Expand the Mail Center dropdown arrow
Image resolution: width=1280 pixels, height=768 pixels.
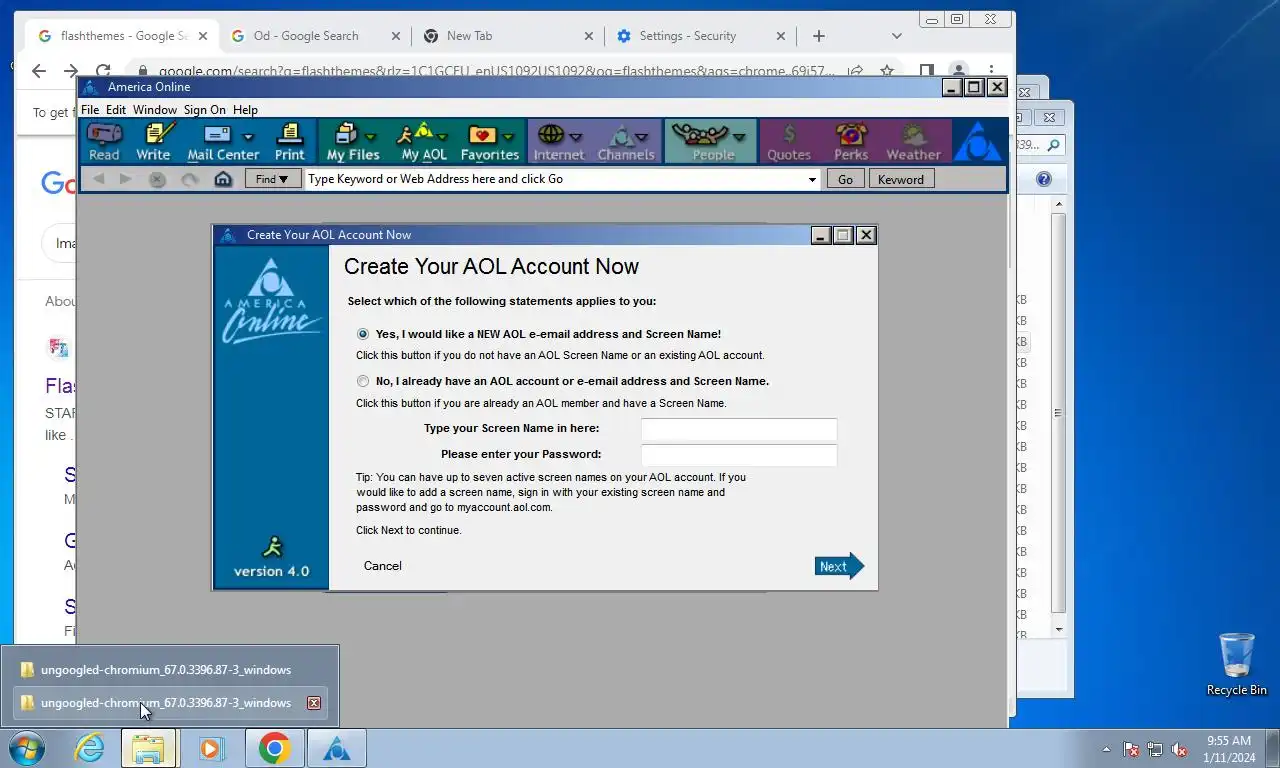[248, 137]
